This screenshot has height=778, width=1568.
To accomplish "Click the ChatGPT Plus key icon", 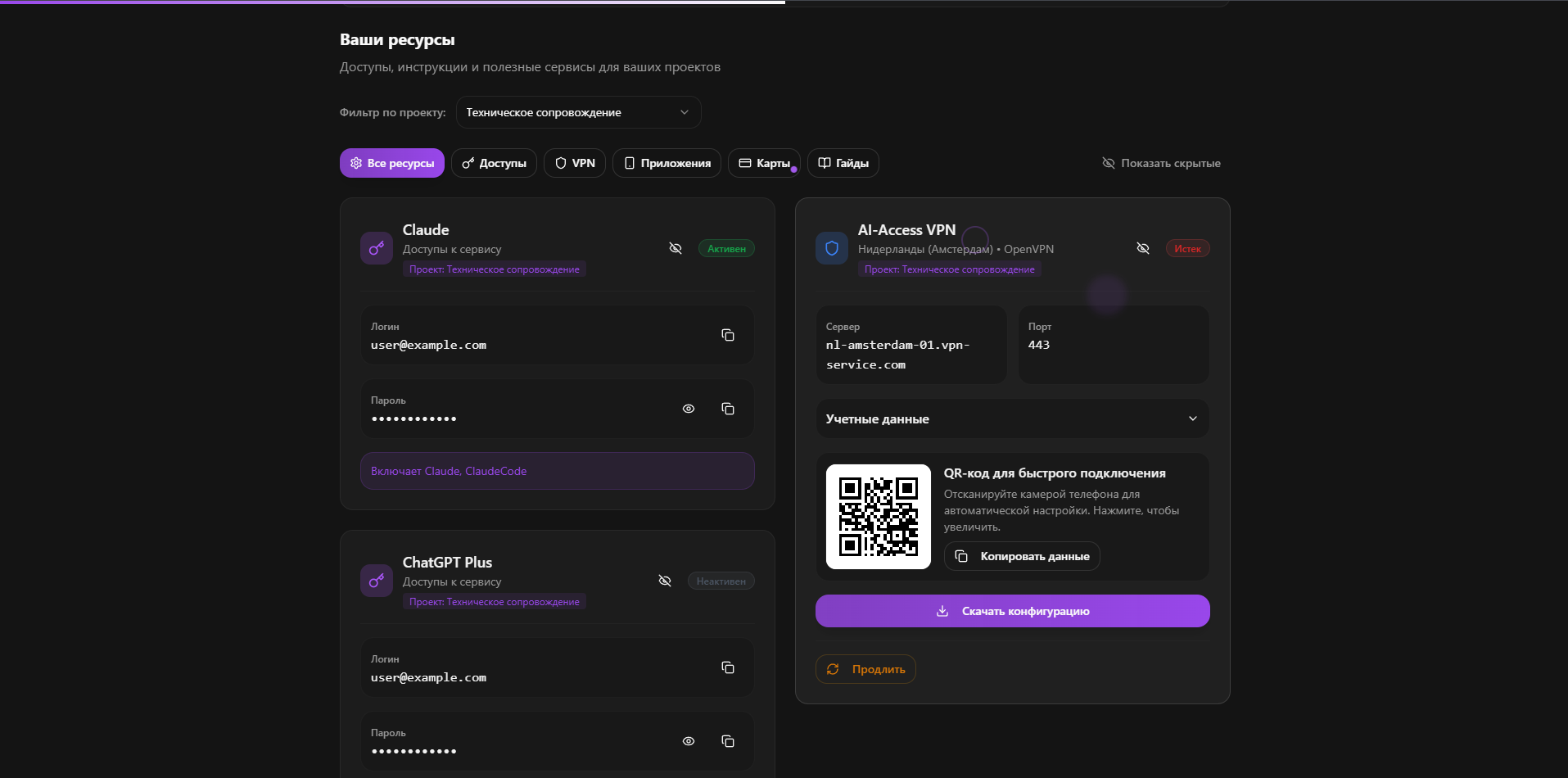I will click(377, 581).
